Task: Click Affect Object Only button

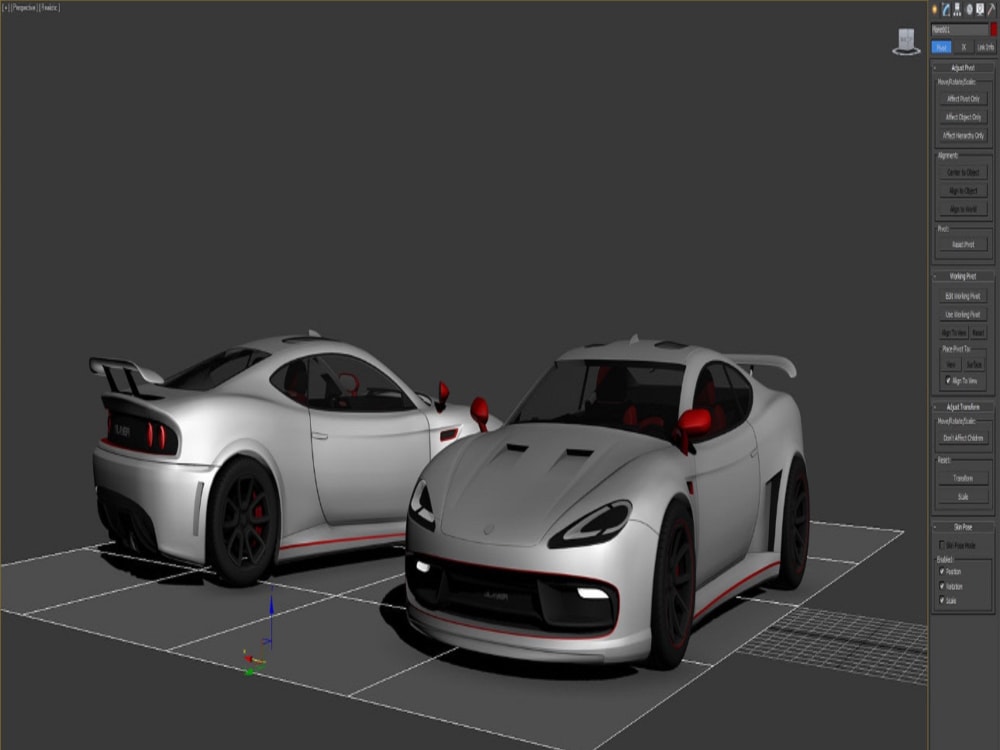Action: click(963, 117)
